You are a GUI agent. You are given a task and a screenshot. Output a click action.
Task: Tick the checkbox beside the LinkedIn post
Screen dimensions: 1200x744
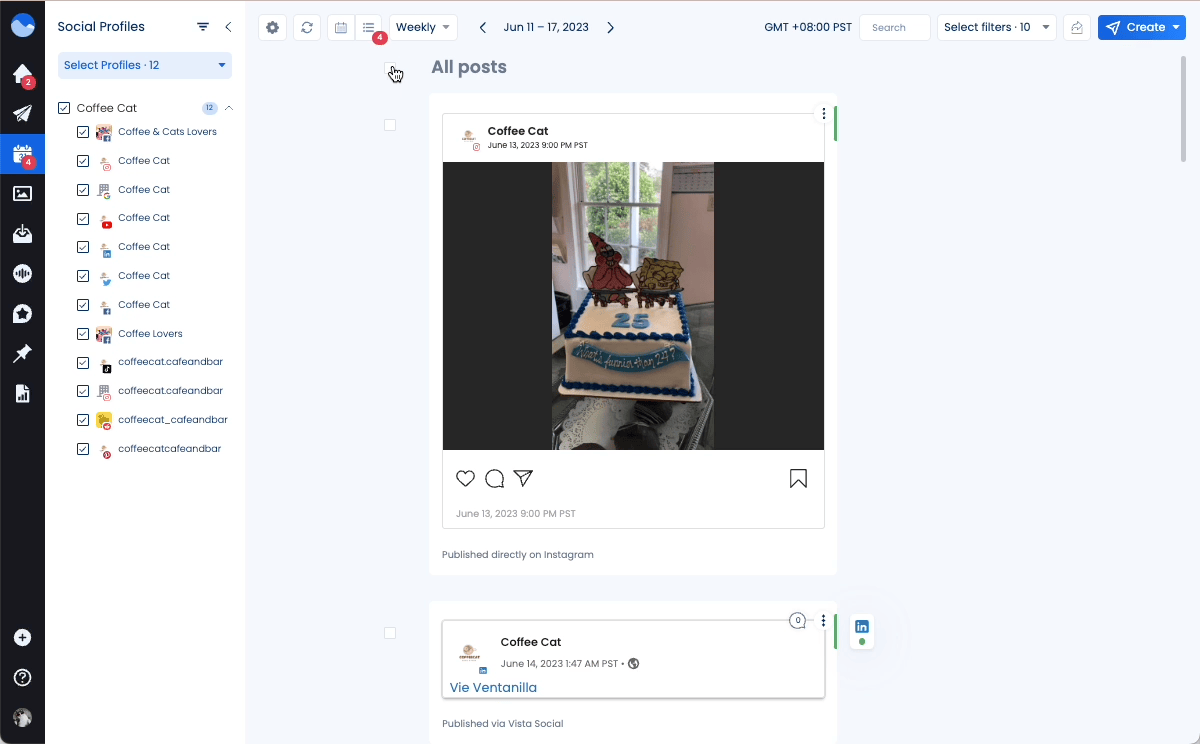(x=390, y=633)
